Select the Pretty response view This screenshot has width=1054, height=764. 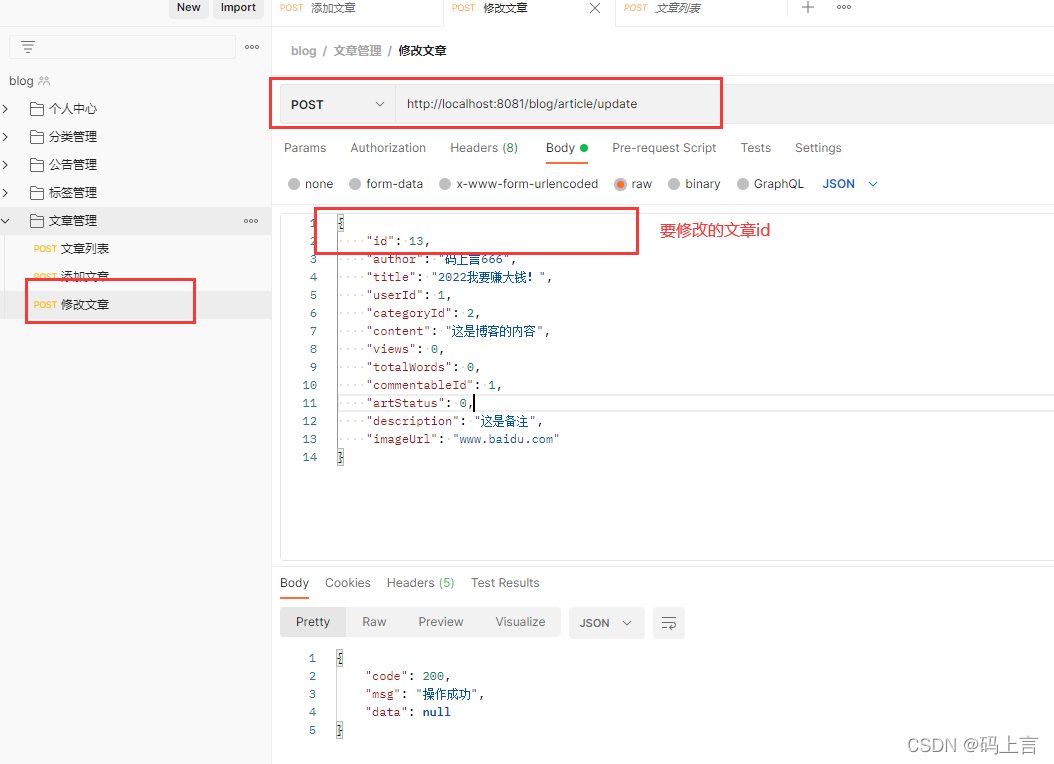[x=313, y=622]
